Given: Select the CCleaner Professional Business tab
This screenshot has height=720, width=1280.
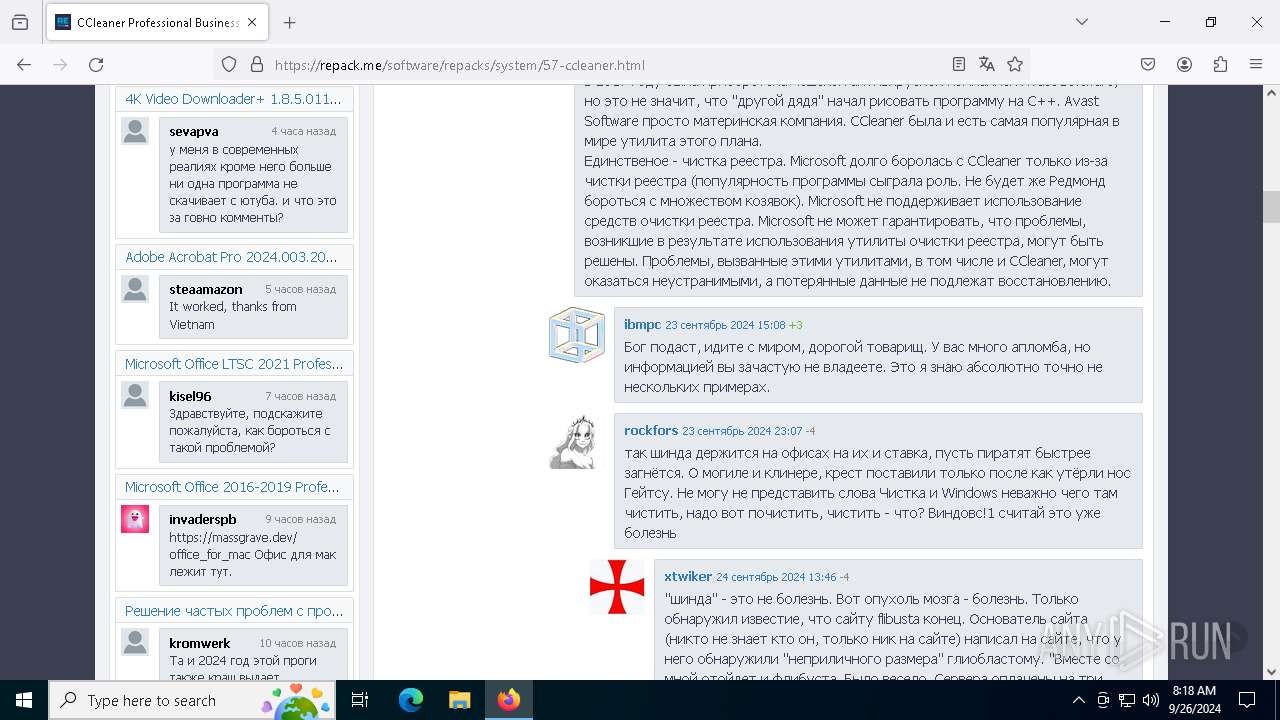Looking at the screenshot, I should point(157,22).
